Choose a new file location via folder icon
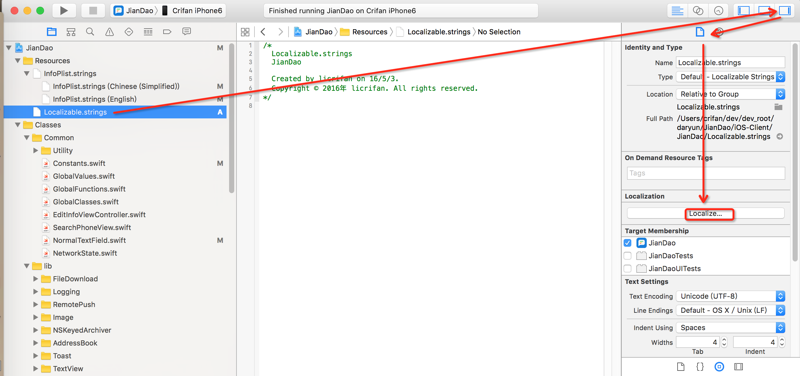 point(778,107)
